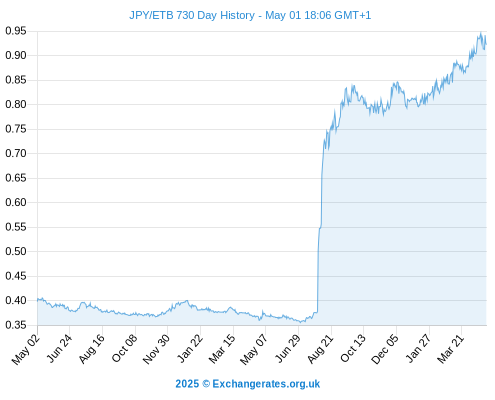Select the May 07 date label
The image size is (495, 400).
(254, 349)
